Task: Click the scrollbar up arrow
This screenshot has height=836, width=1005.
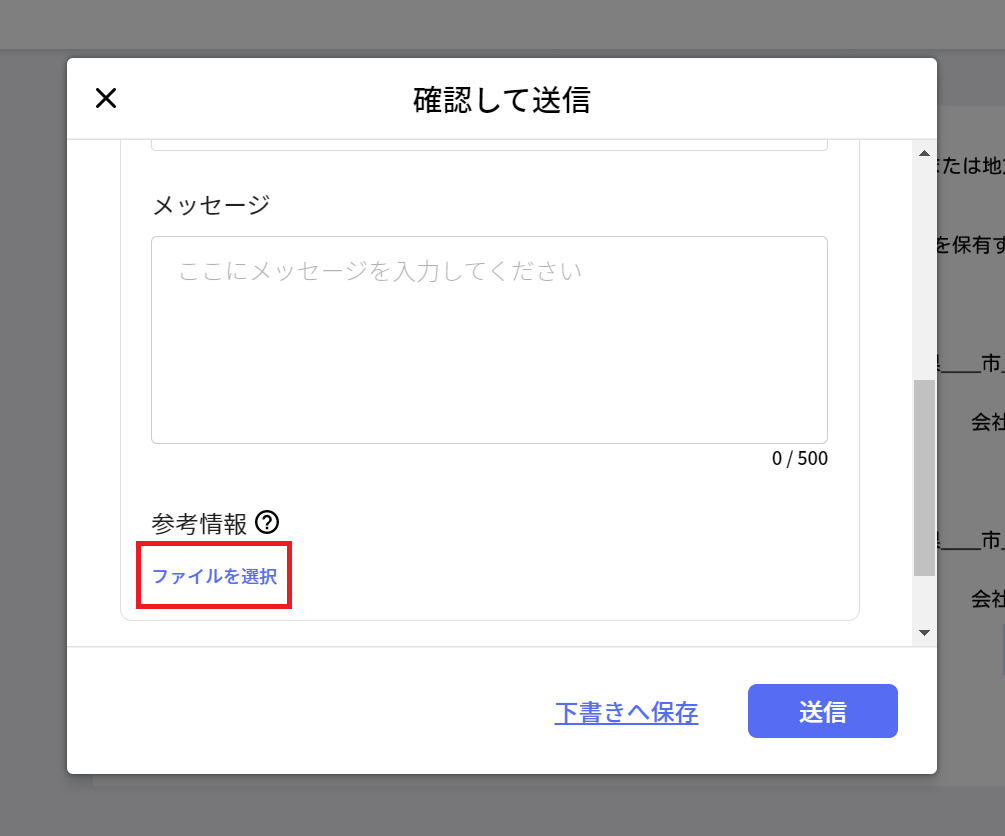Action: (x=924, y=153)
